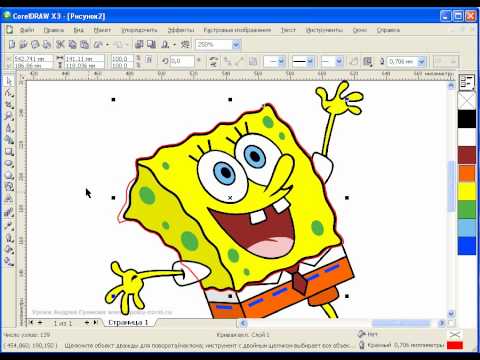Open the Инструменты menu
Screen dimensions: 480x360
324,30
